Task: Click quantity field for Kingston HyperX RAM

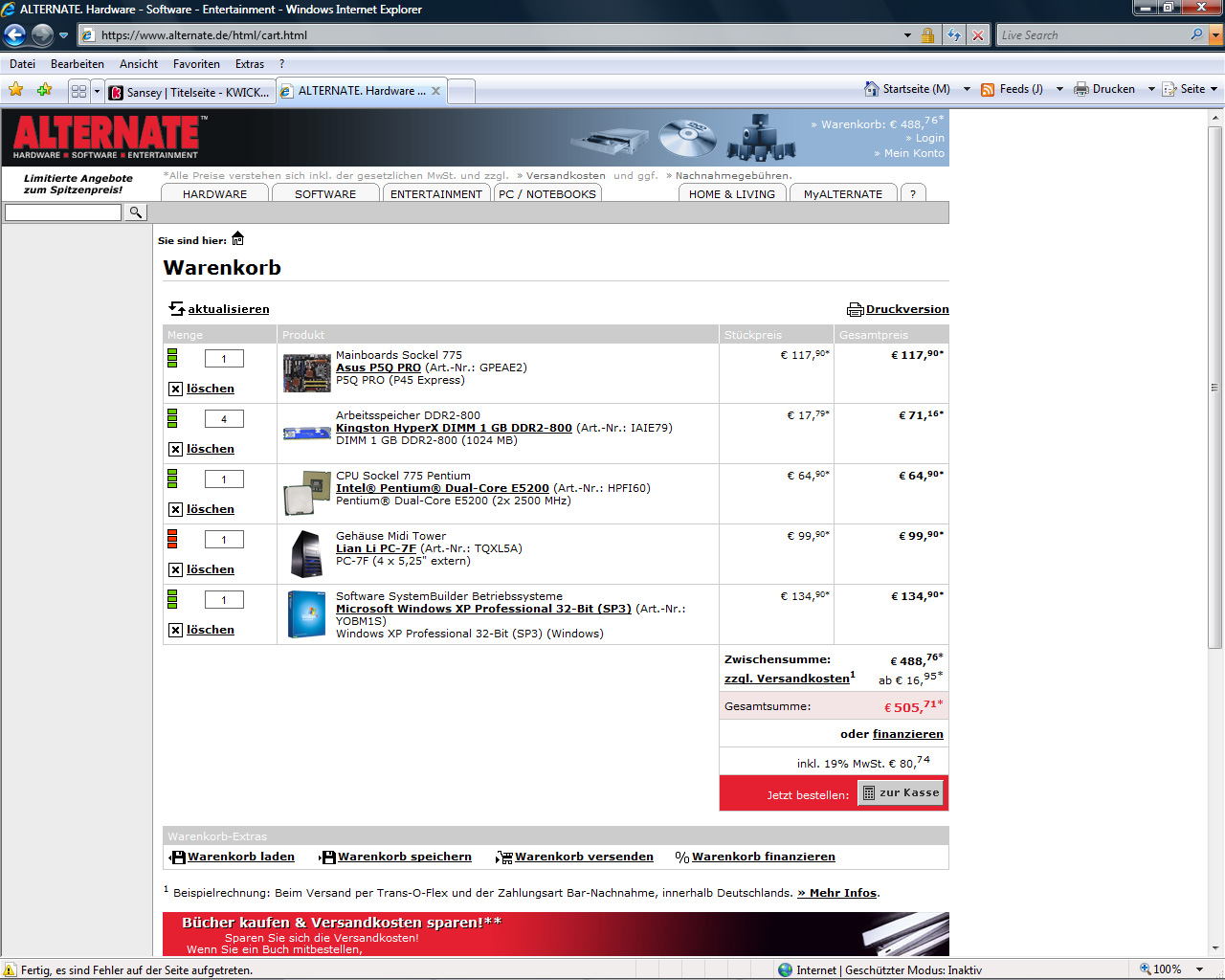Action: (x=224, y=419)
